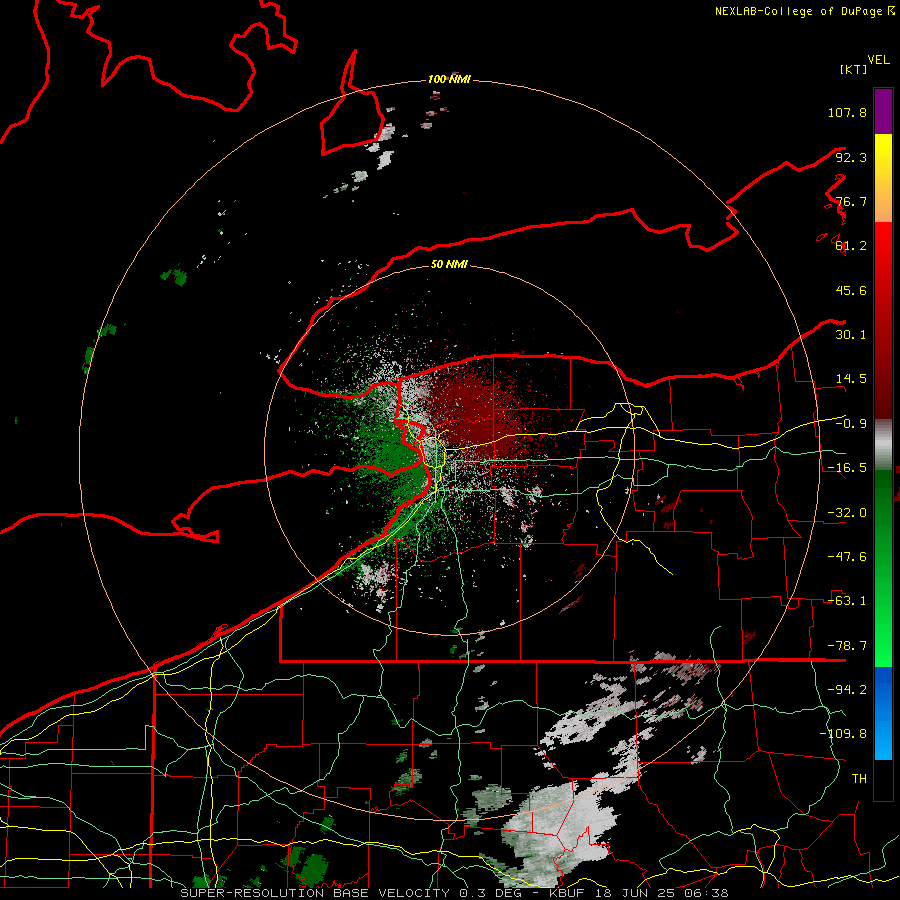This screenshot has height=900, width=900.
Task: Click the 14.5 legend value
Action: 851,379
